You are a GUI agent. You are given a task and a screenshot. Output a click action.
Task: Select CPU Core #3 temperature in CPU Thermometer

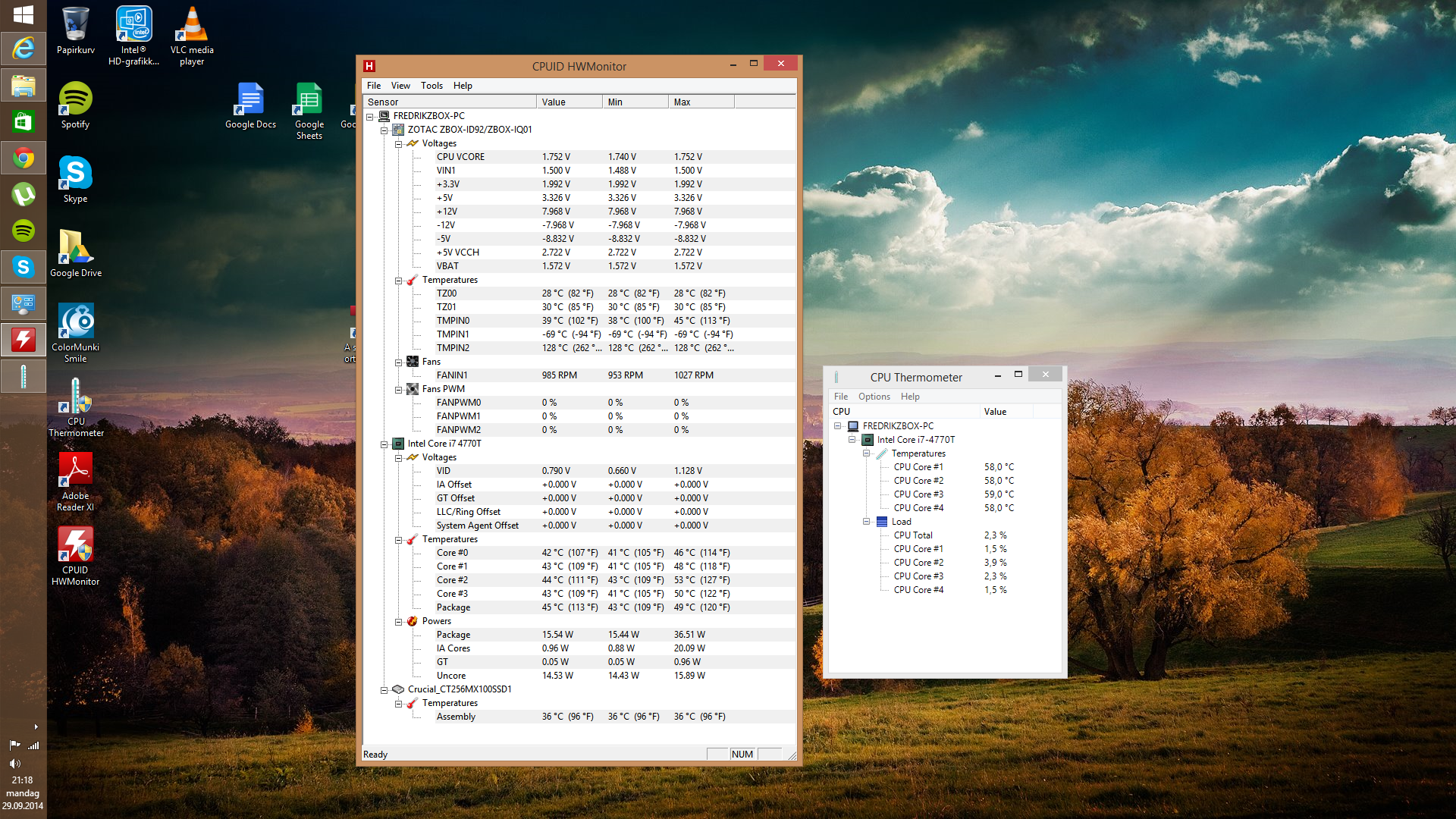point(953,494)
